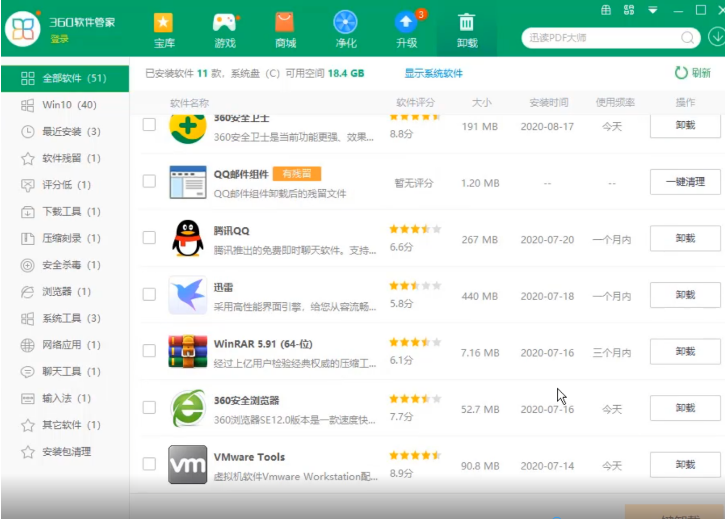Open the 升级 upgrade section
This screenshot has height=519, width=725.
pyautogui.click(x=406, y=30)
